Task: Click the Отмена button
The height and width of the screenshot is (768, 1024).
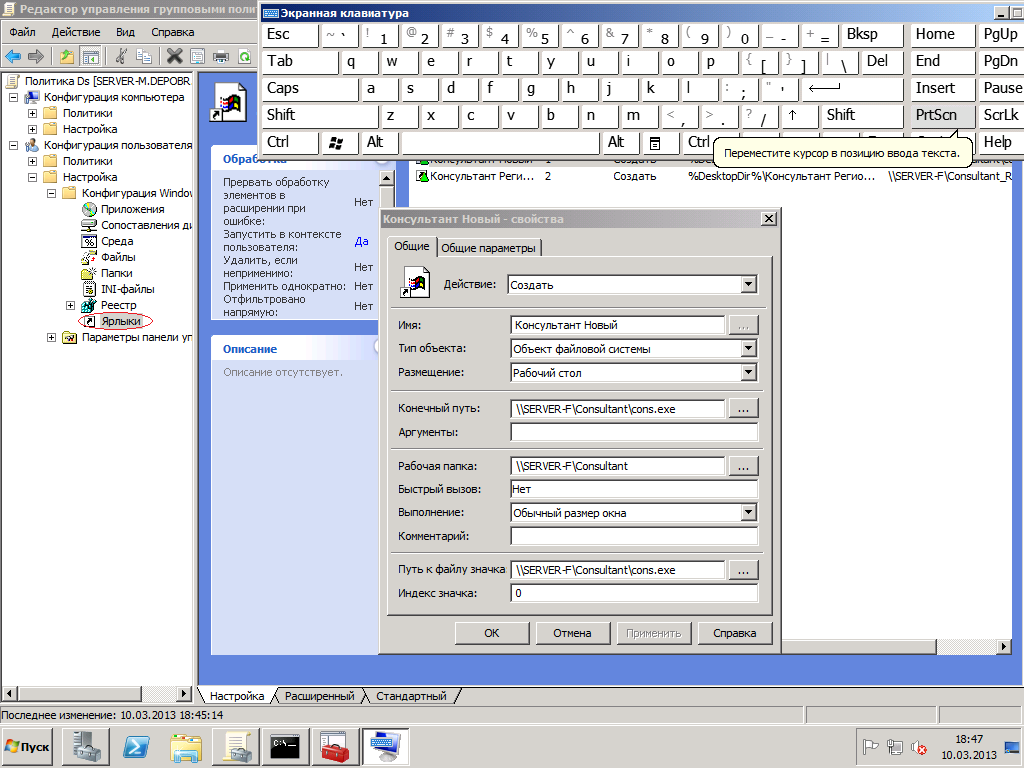Action: (571, 633)
